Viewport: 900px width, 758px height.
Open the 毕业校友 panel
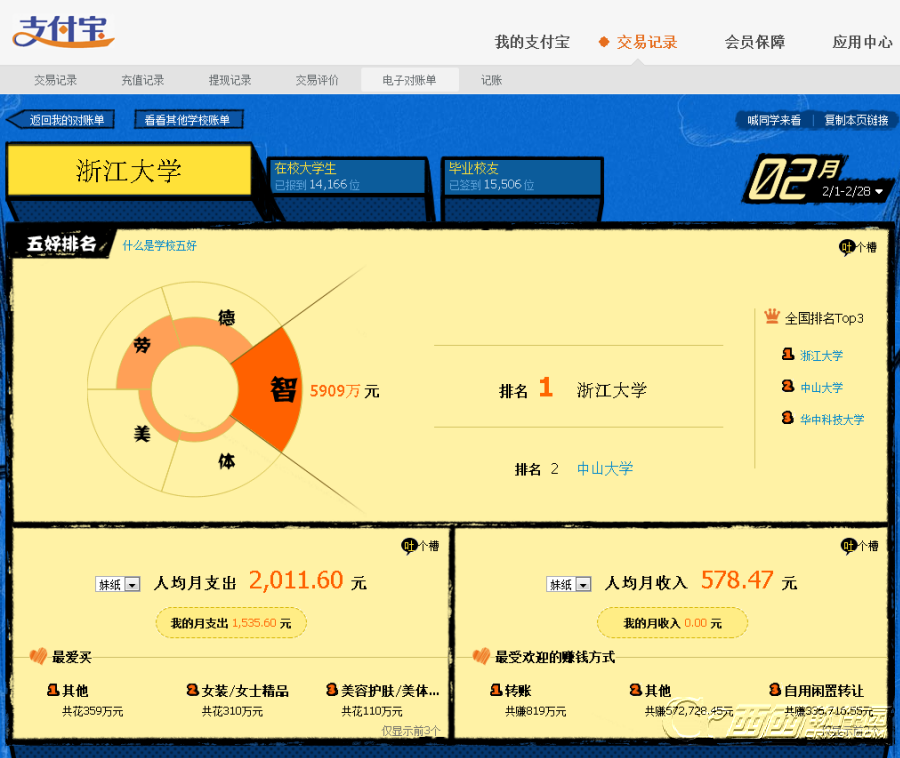[522, 177]
